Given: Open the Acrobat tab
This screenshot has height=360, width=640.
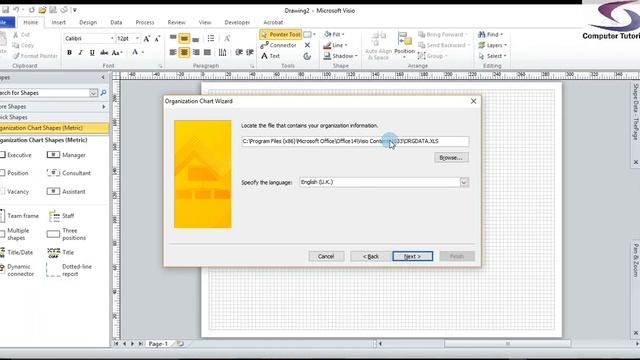Looking at the screenshot, I should pos(273,22).
